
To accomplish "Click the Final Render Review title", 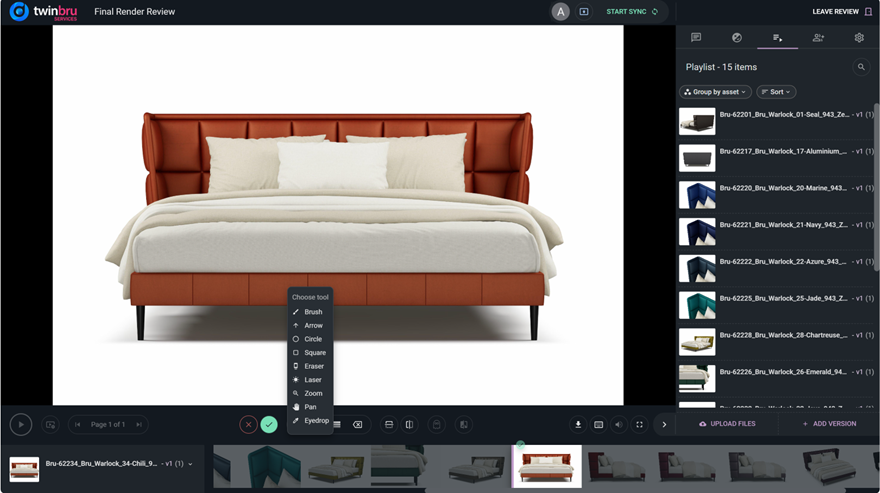I will [135, 11].
